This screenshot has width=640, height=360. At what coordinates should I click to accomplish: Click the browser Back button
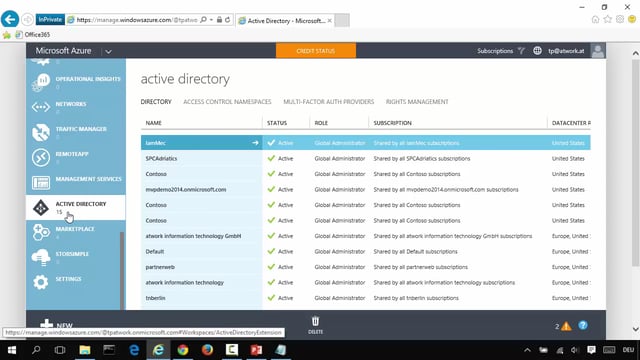point(10,19)
